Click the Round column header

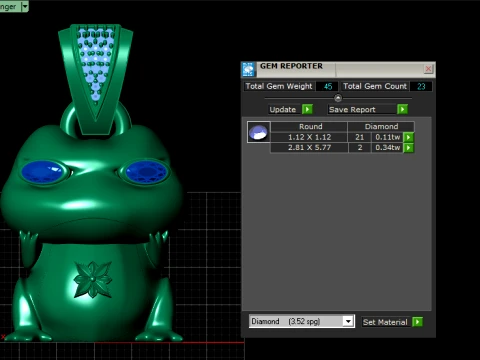[310, 126]
